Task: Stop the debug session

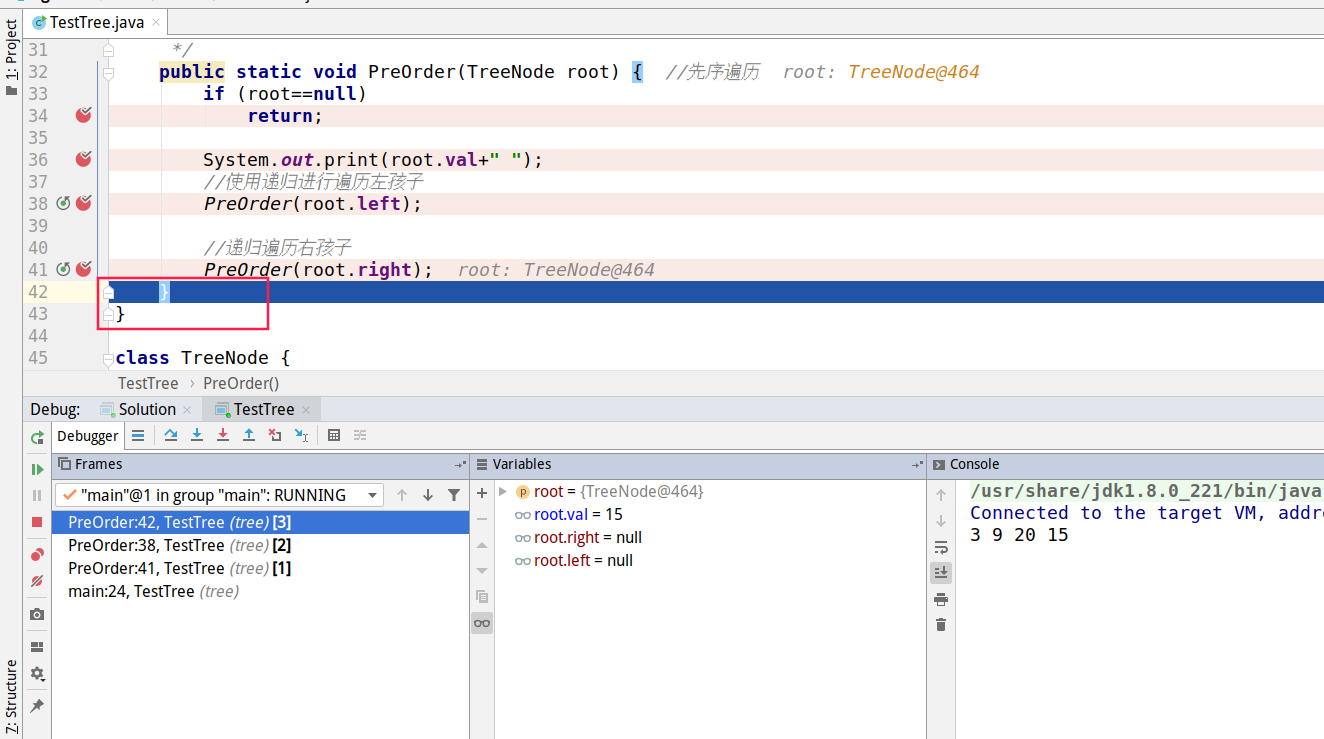Action: coord(37,522)
